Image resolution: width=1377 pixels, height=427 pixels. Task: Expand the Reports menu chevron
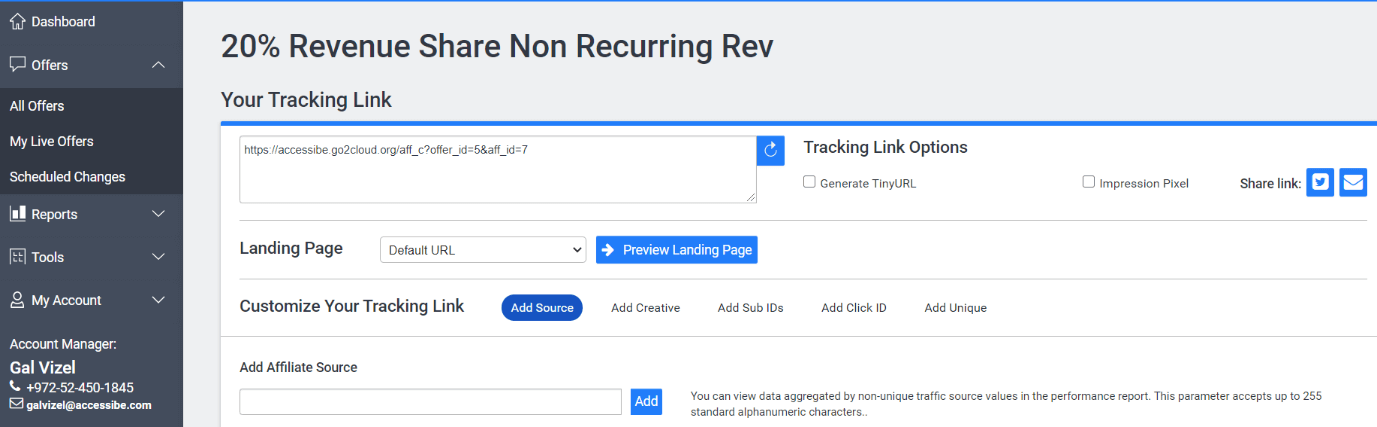coord(158,214)
